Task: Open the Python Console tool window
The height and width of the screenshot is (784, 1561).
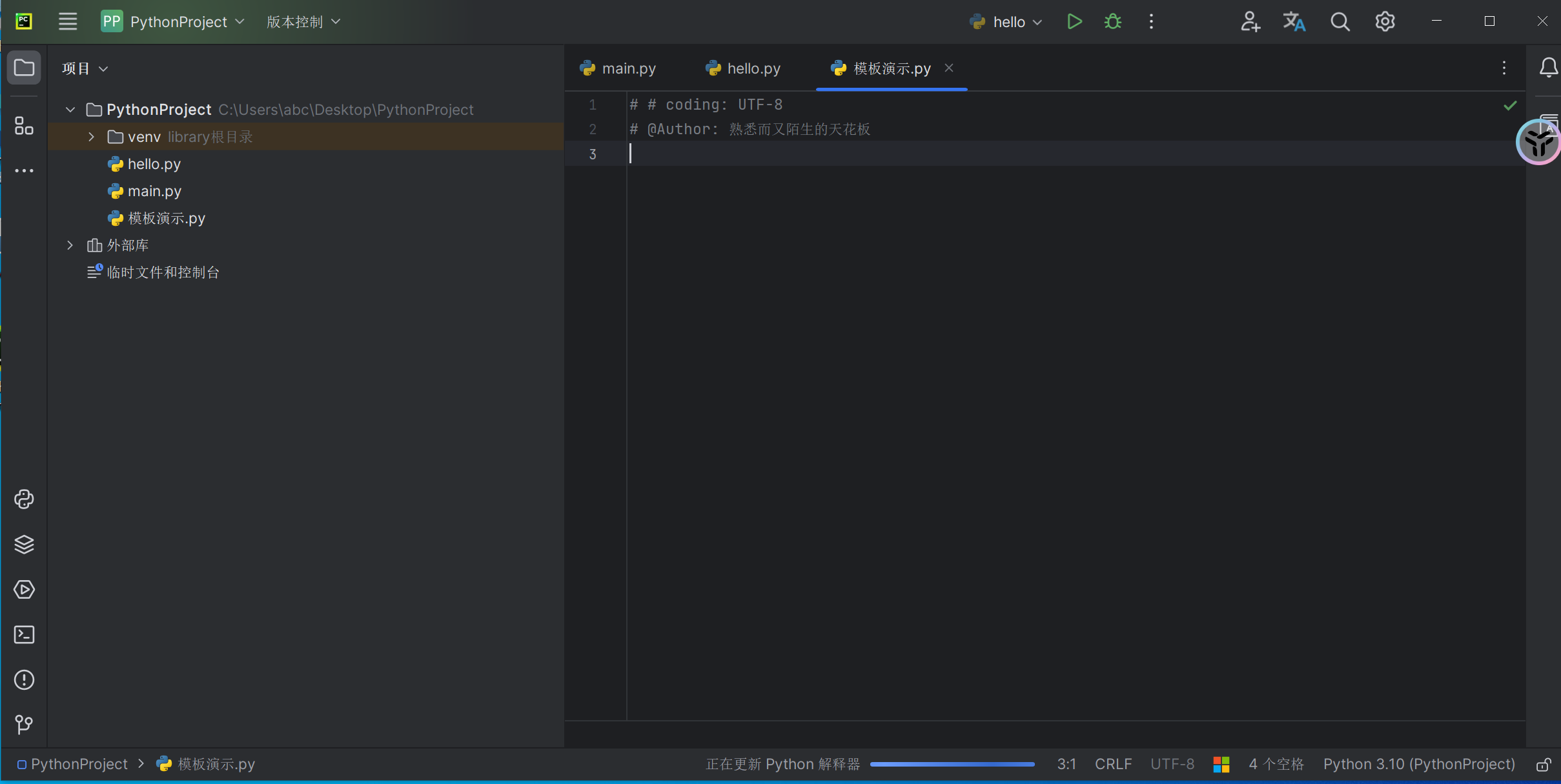Action: (24, 499)
